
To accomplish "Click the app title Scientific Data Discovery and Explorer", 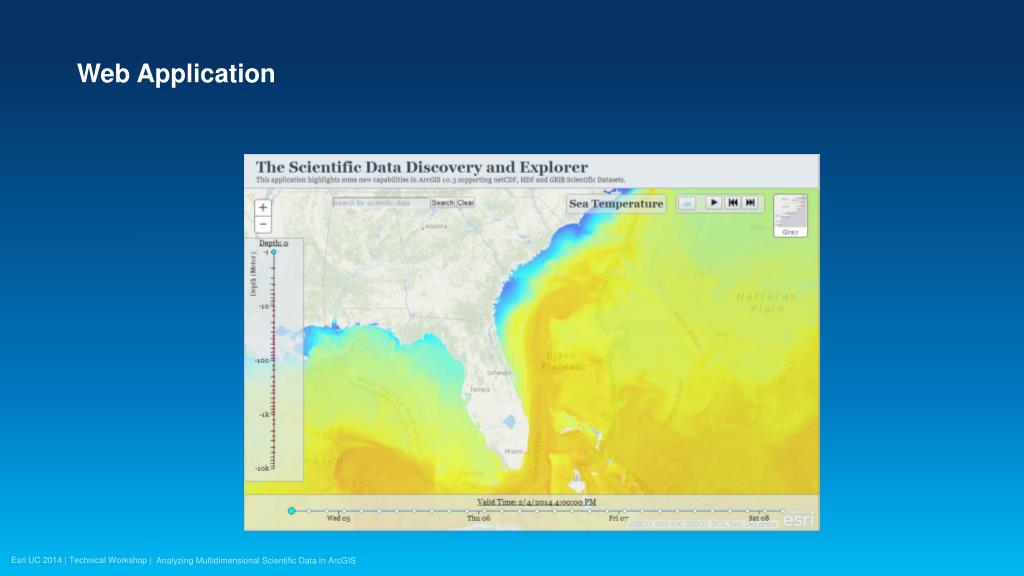I will click(x=422, y=167).
